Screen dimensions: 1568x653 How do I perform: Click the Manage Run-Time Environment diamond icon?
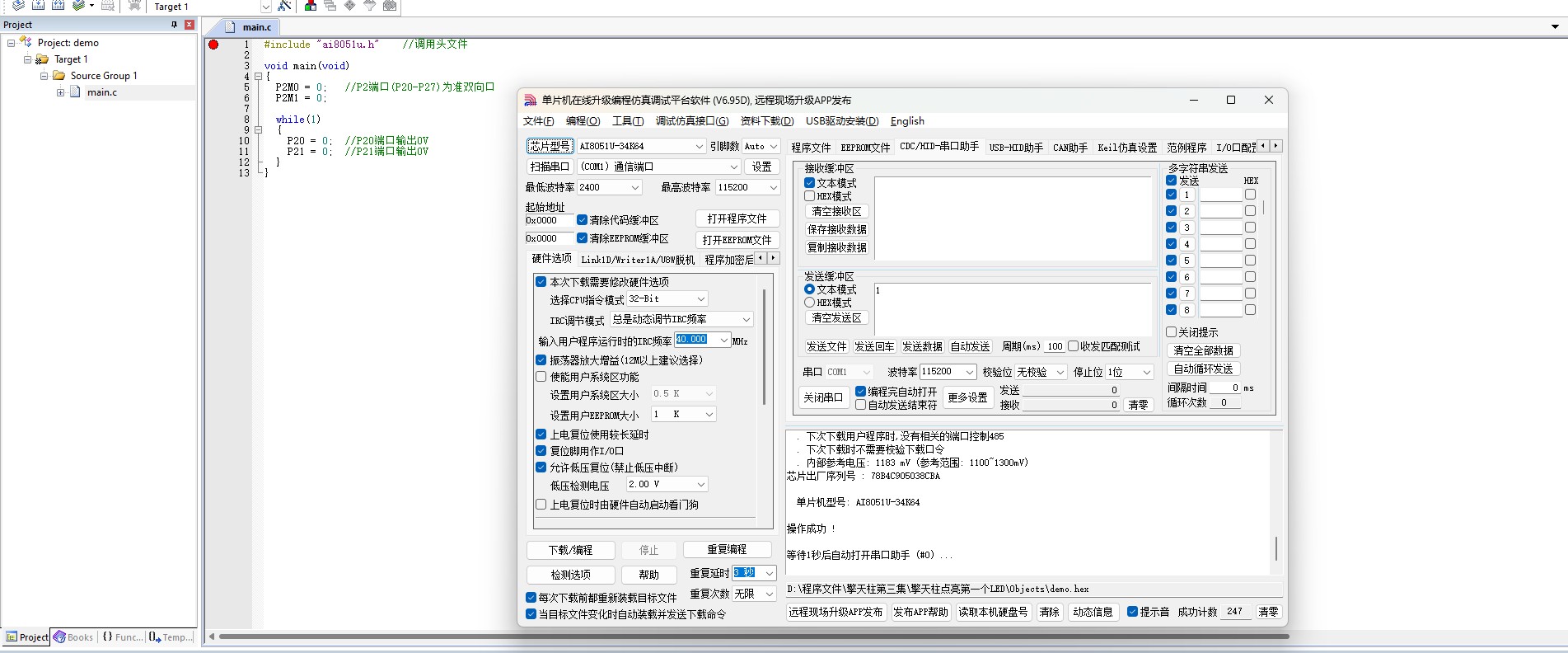point(350,5)
